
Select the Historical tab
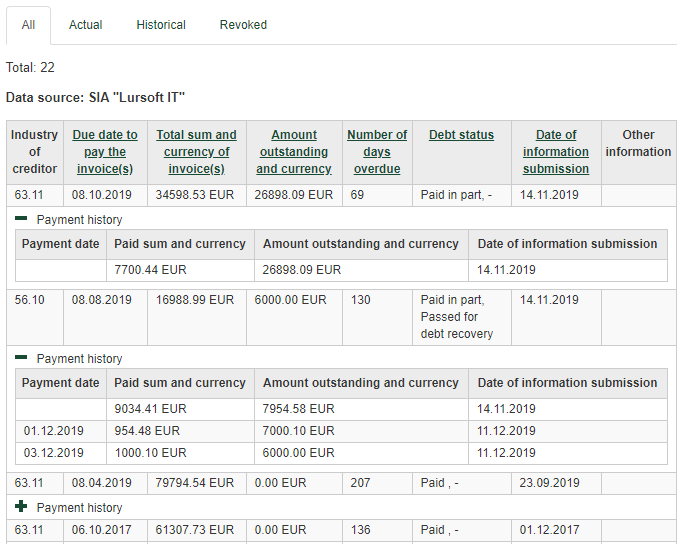pos(161,25)
